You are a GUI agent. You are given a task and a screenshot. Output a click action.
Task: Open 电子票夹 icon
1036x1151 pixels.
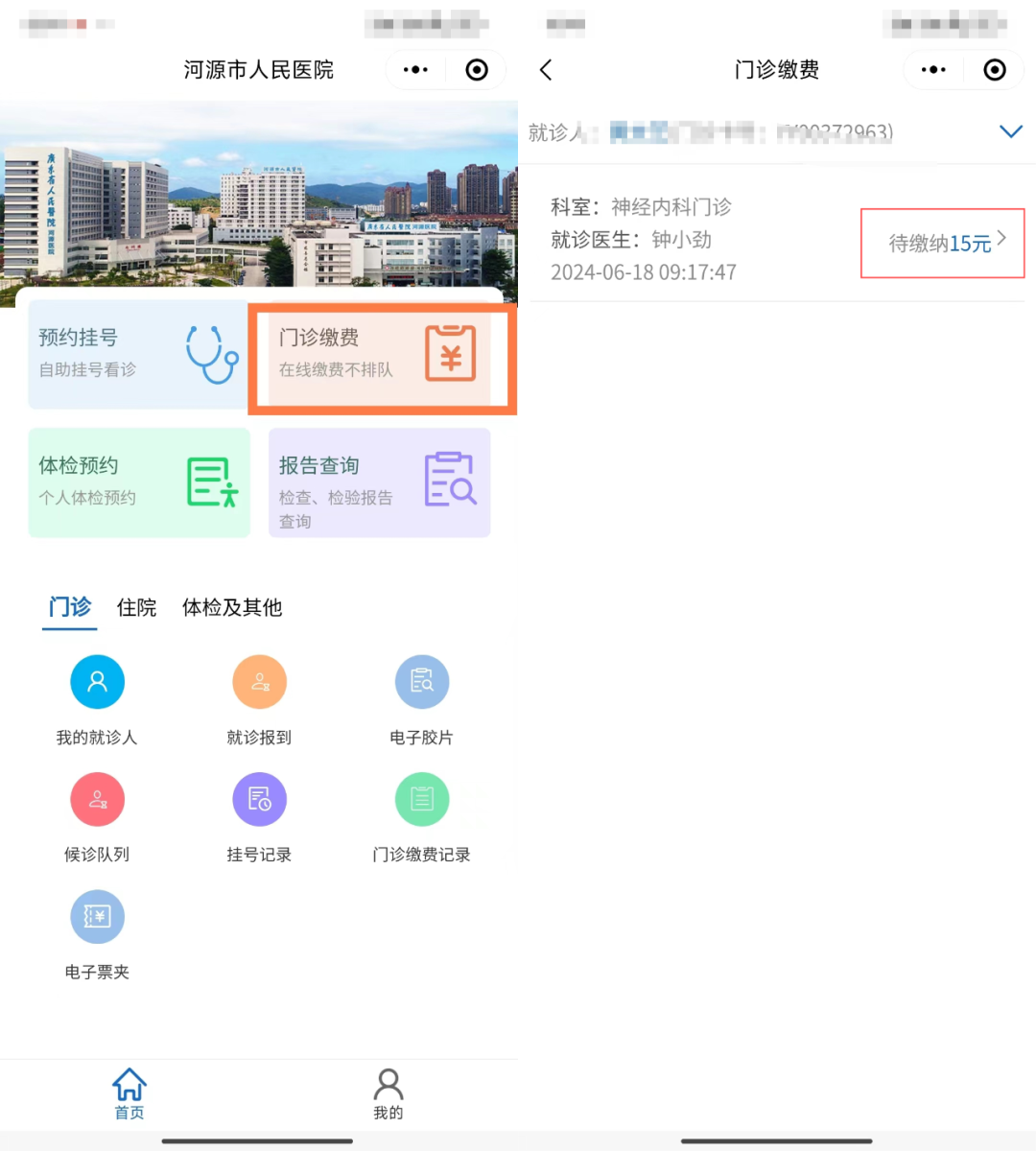point(97,917)
